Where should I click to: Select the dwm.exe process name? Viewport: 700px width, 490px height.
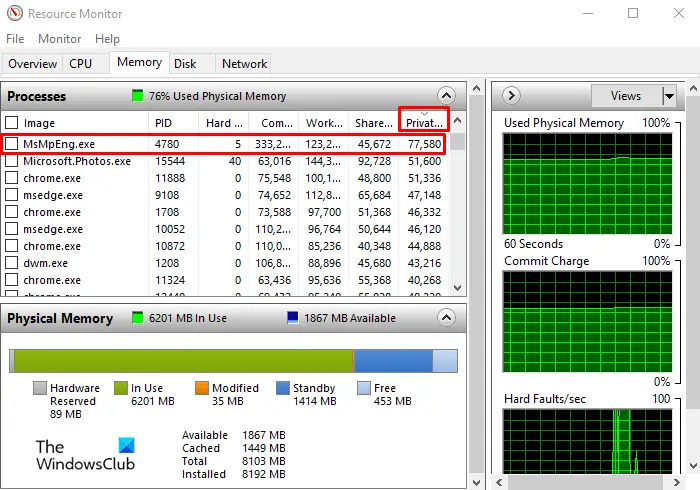click(x=46, y=263)
